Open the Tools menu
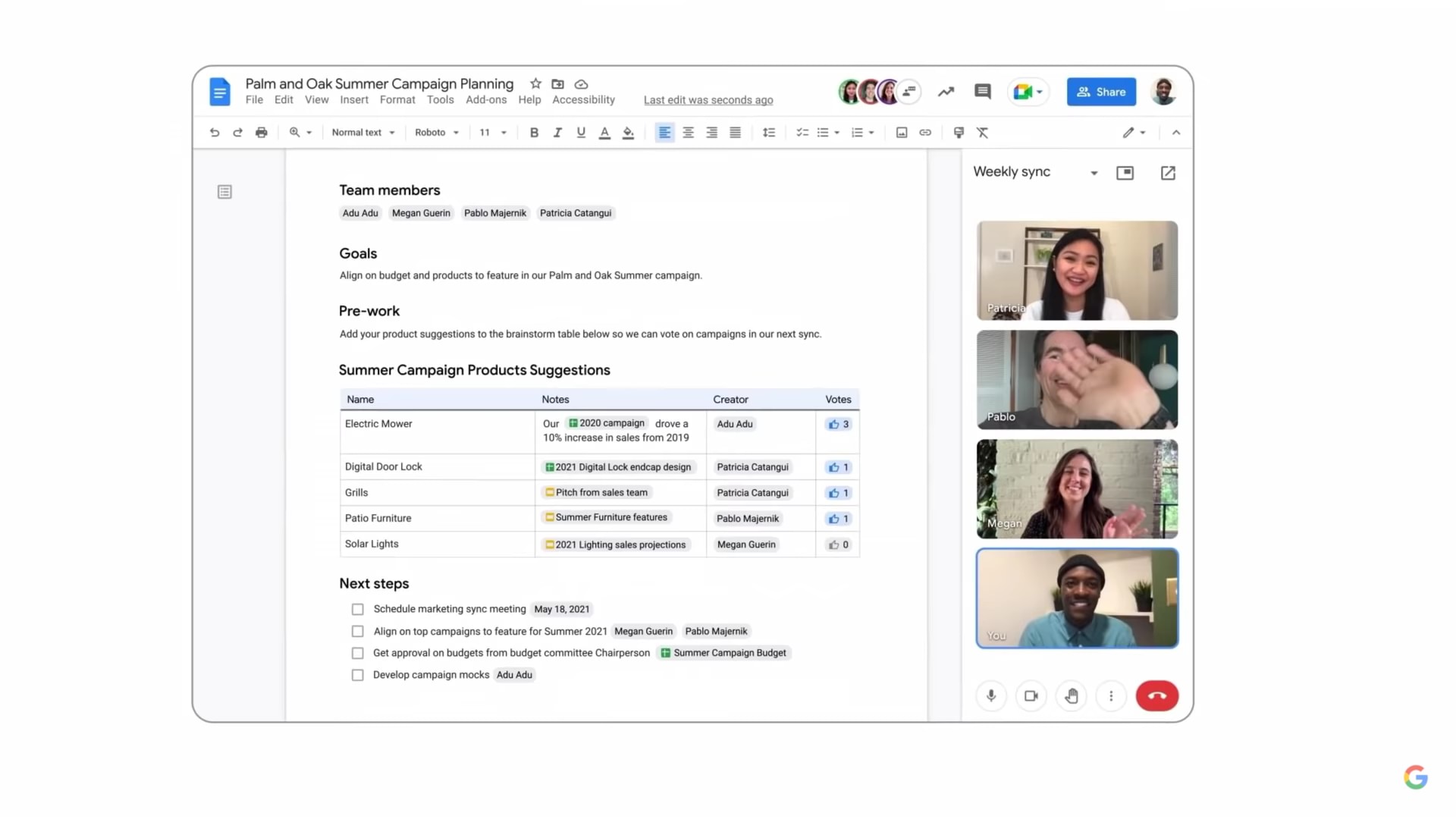1456x819 pixels. point(440,99)
